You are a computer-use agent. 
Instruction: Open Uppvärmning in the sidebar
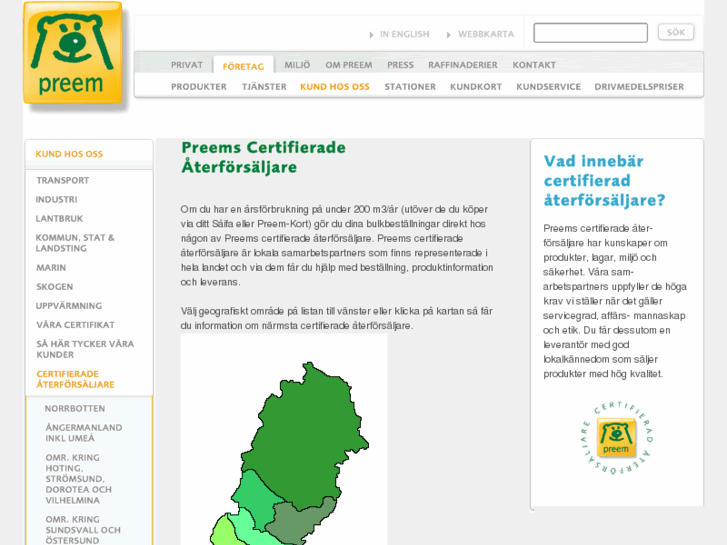(69, 306)
